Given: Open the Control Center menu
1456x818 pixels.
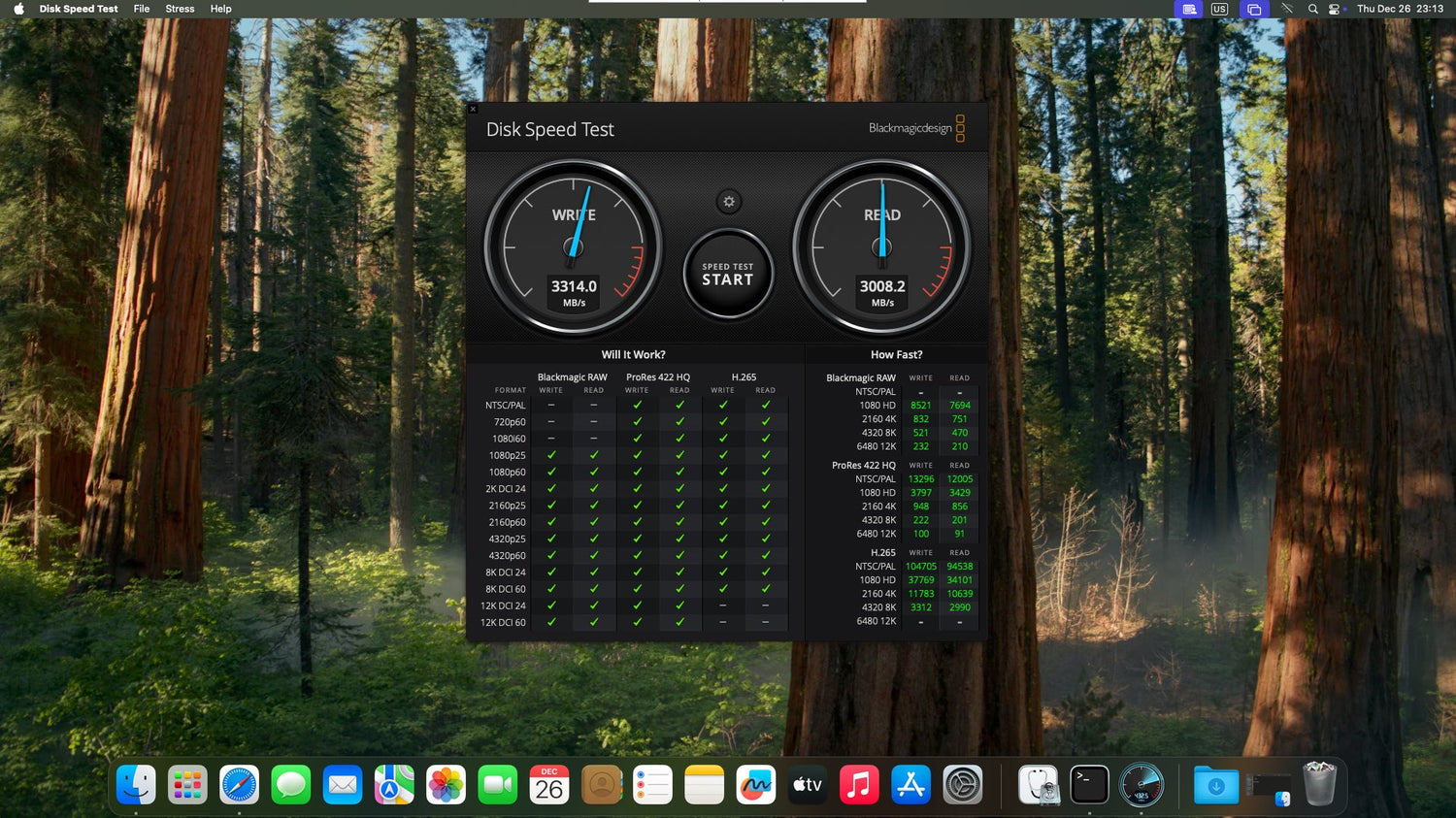Looking at the screenshot, I should pyautogui.click(x=1336, y=9).
